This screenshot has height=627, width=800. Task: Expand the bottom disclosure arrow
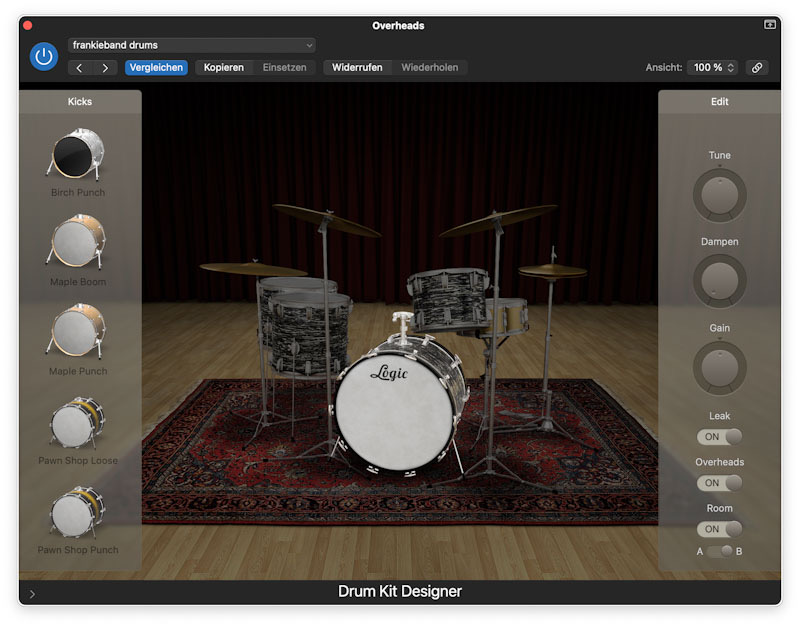pyautogui.click(x=32, y=594)
